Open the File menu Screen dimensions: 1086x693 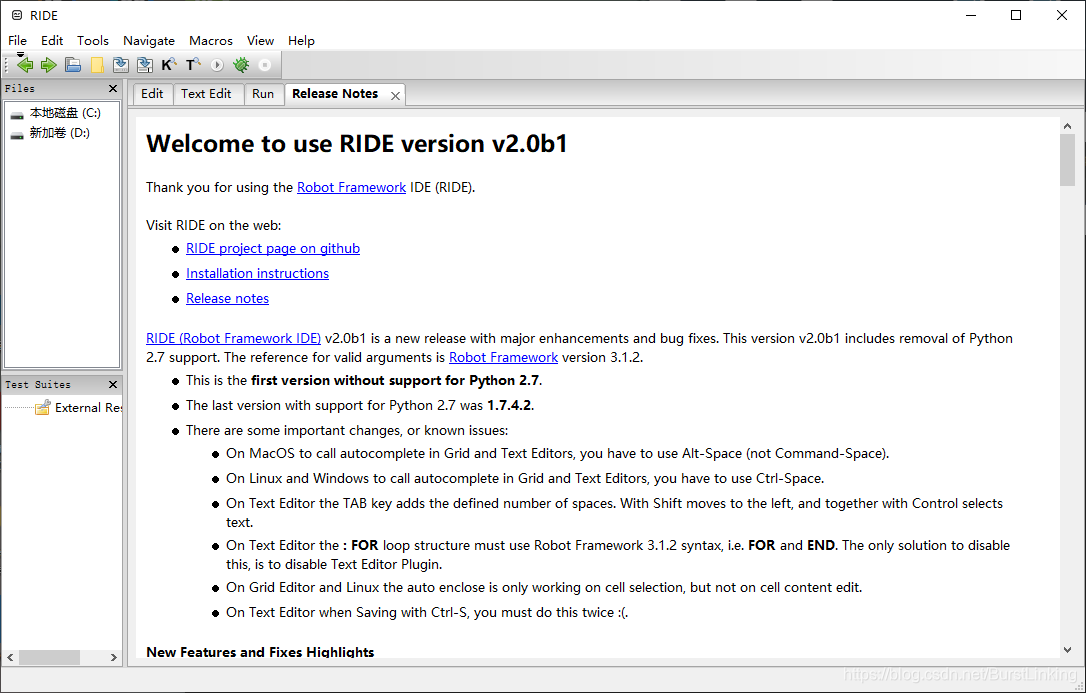click(17, 41)
